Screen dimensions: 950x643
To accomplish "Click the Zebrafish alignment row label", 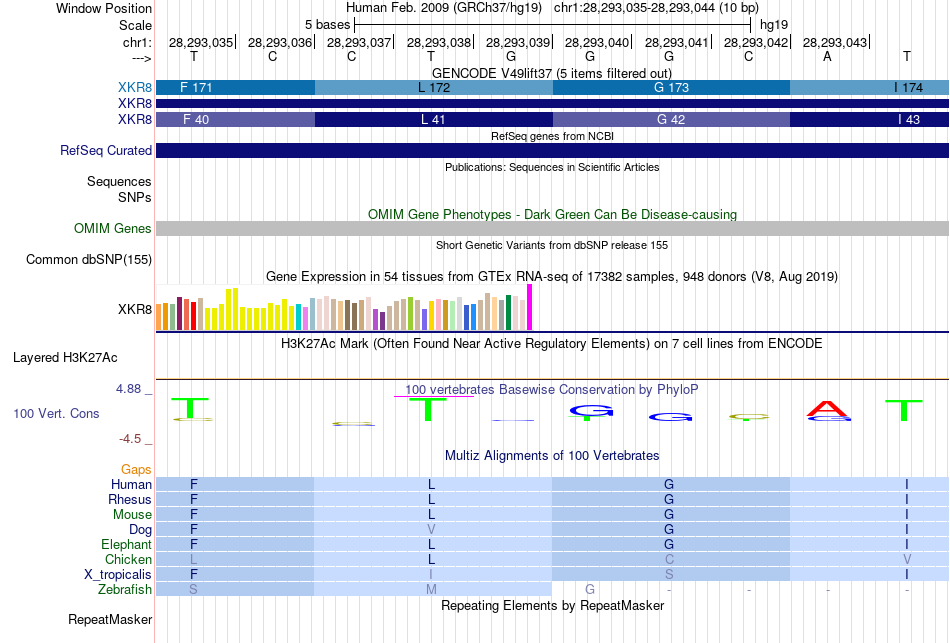I will [125, 589].
